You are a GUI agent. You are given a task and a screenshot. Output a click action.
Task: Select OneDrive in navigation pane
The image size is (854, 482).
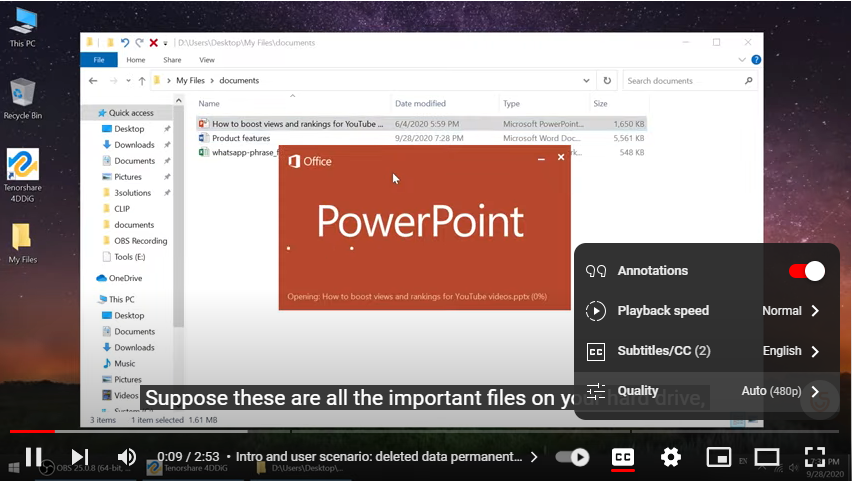125,278
